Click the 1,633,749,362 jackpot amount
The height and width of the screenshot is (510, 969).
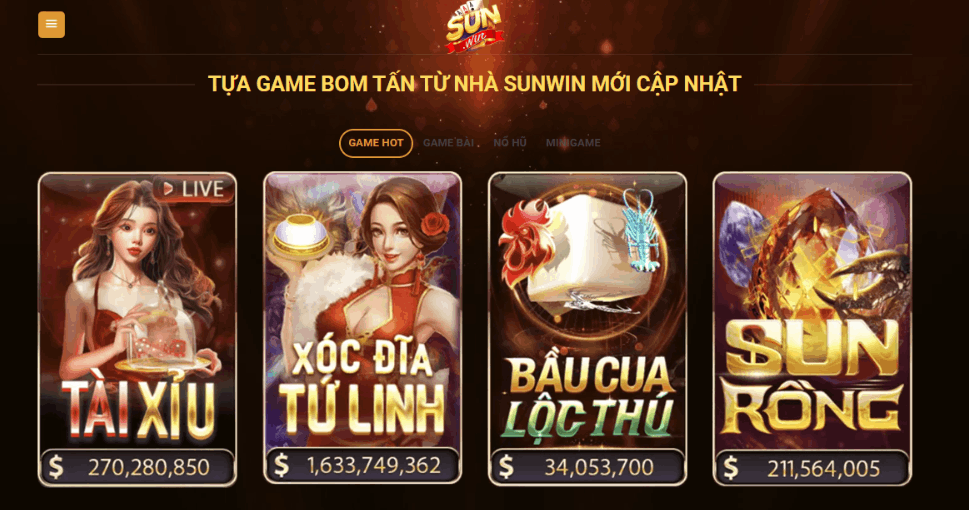(374, 465)
